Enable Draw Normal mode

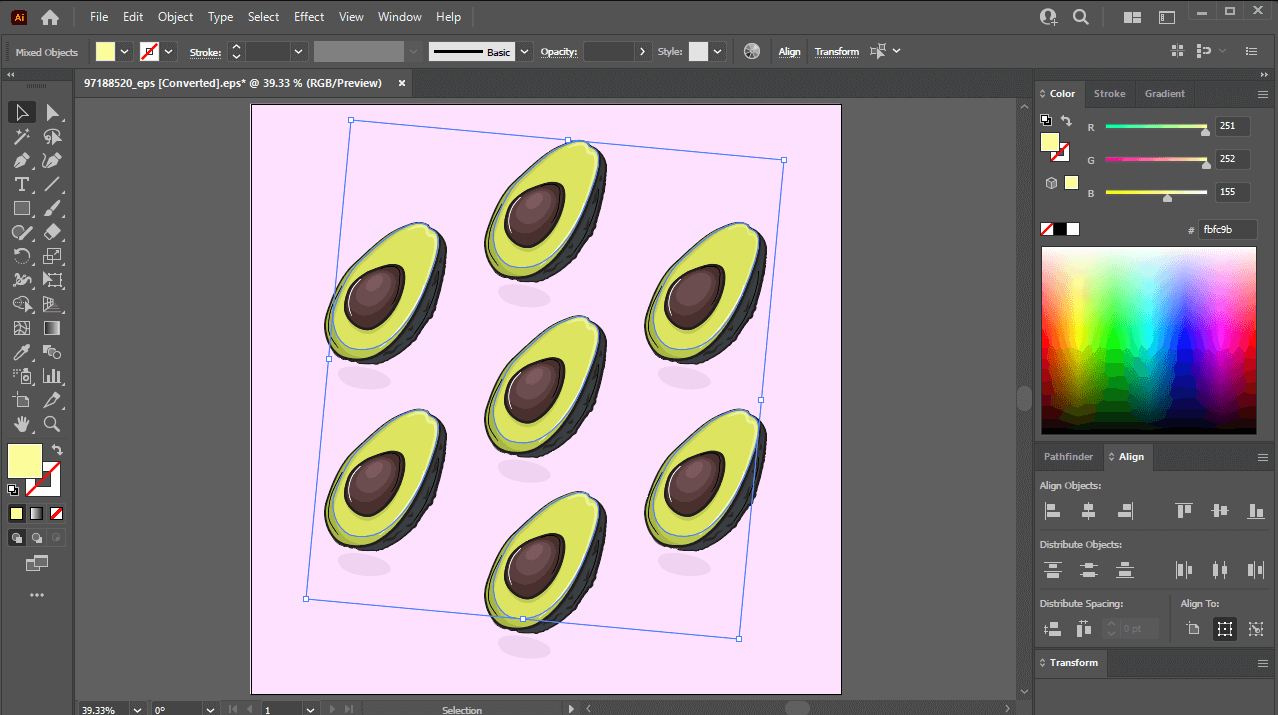pos(17,537)
